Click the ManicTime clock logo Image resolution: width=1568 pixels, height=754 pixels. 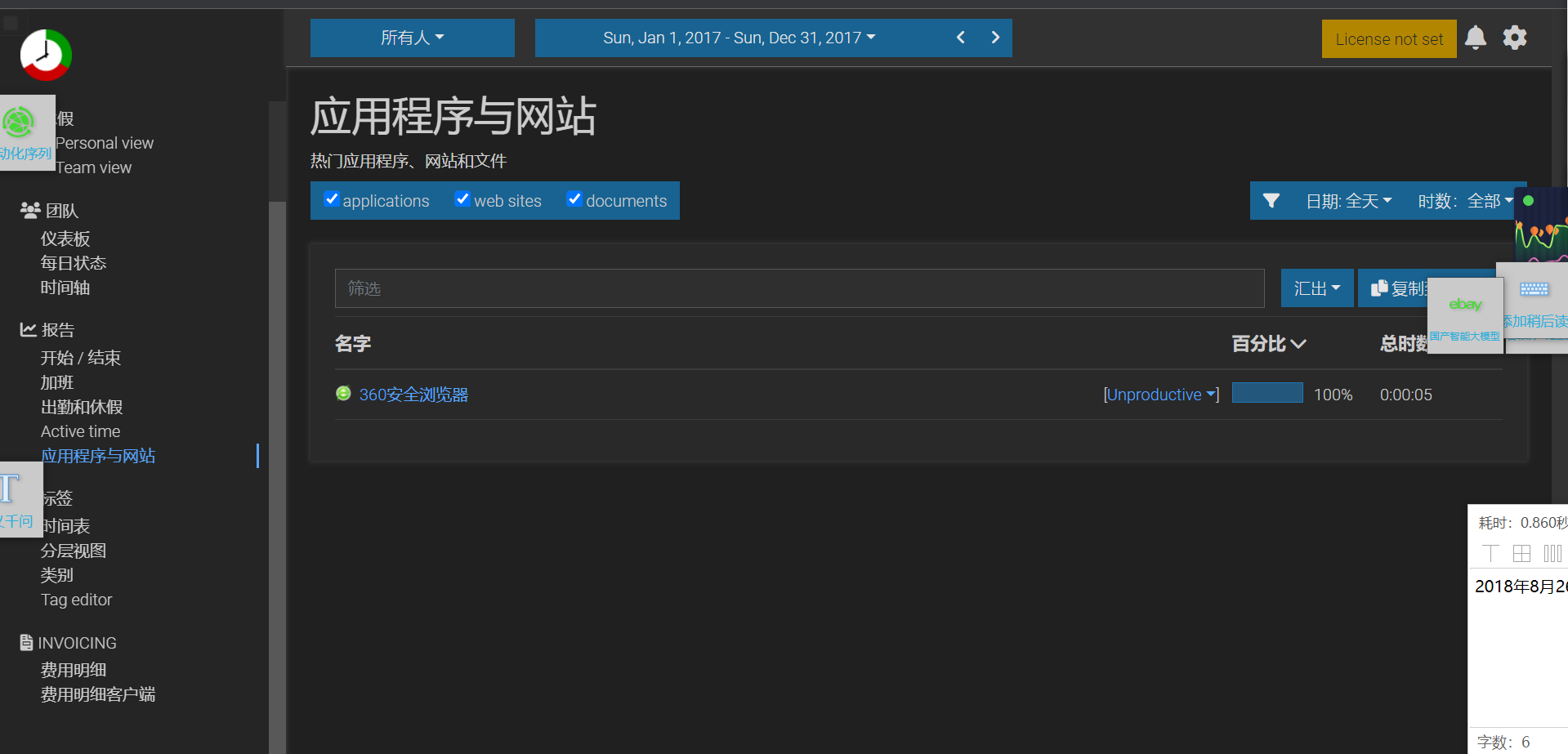(x=45, y=55)
